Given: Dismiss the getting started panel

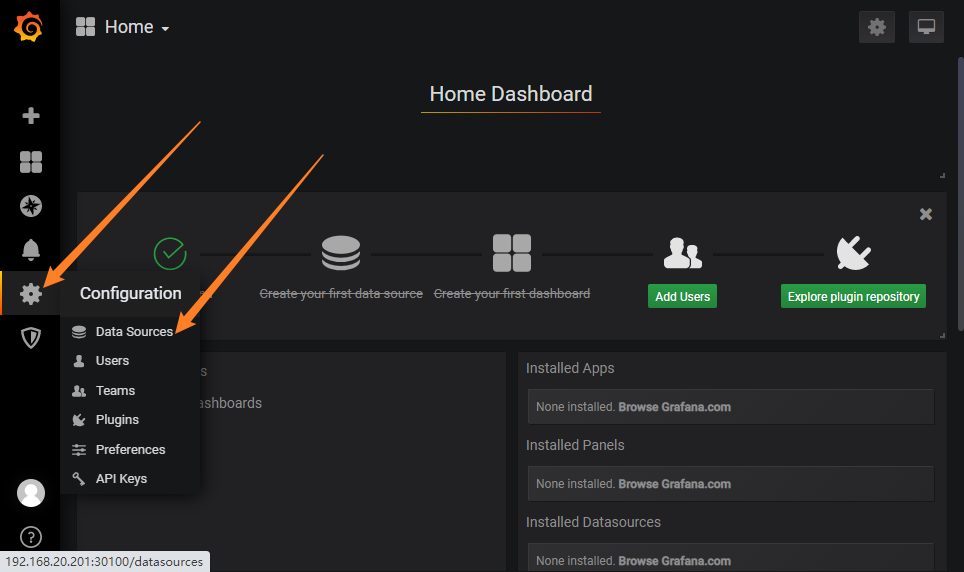Looking at the screenshot, I should 926,214.
